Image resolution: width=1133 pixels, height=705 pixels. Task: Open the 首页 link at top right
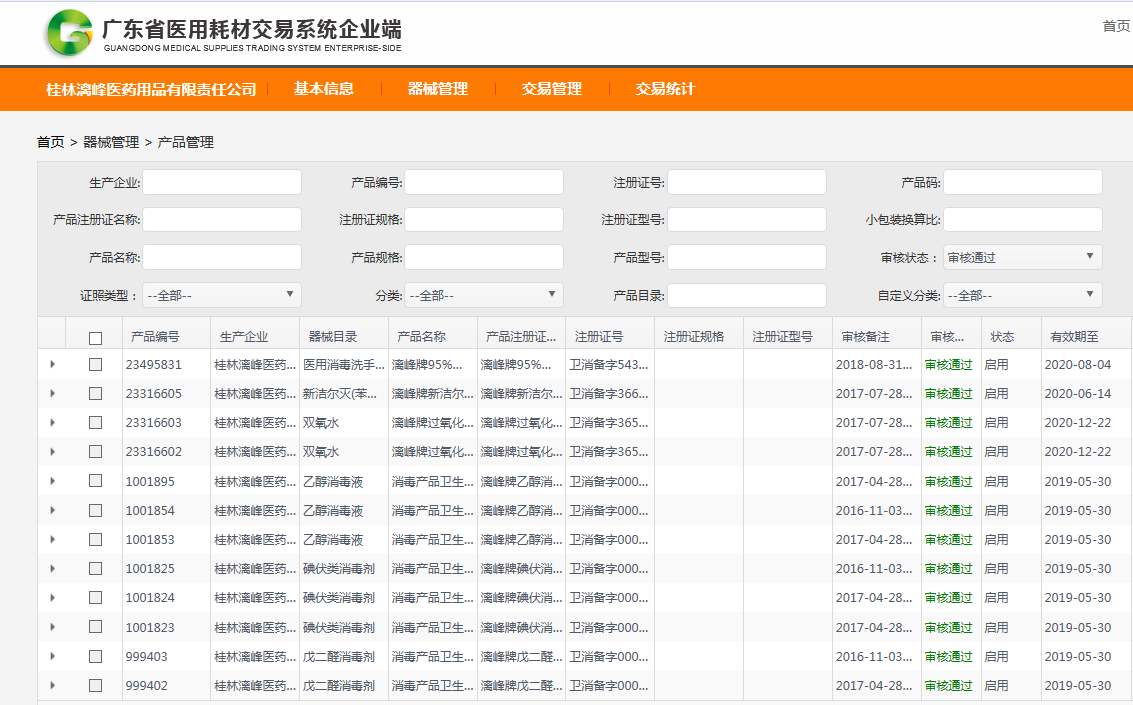(x=1116, y=26)
